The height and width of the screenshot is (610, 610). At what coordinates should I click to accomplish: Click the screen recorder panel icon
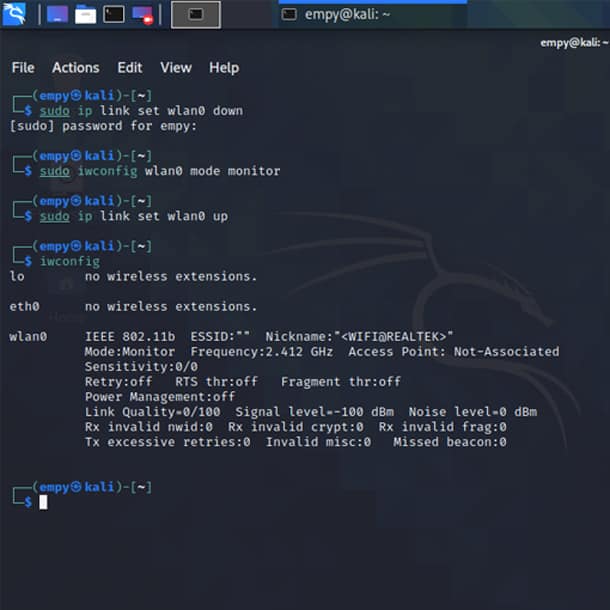[142, 15]
